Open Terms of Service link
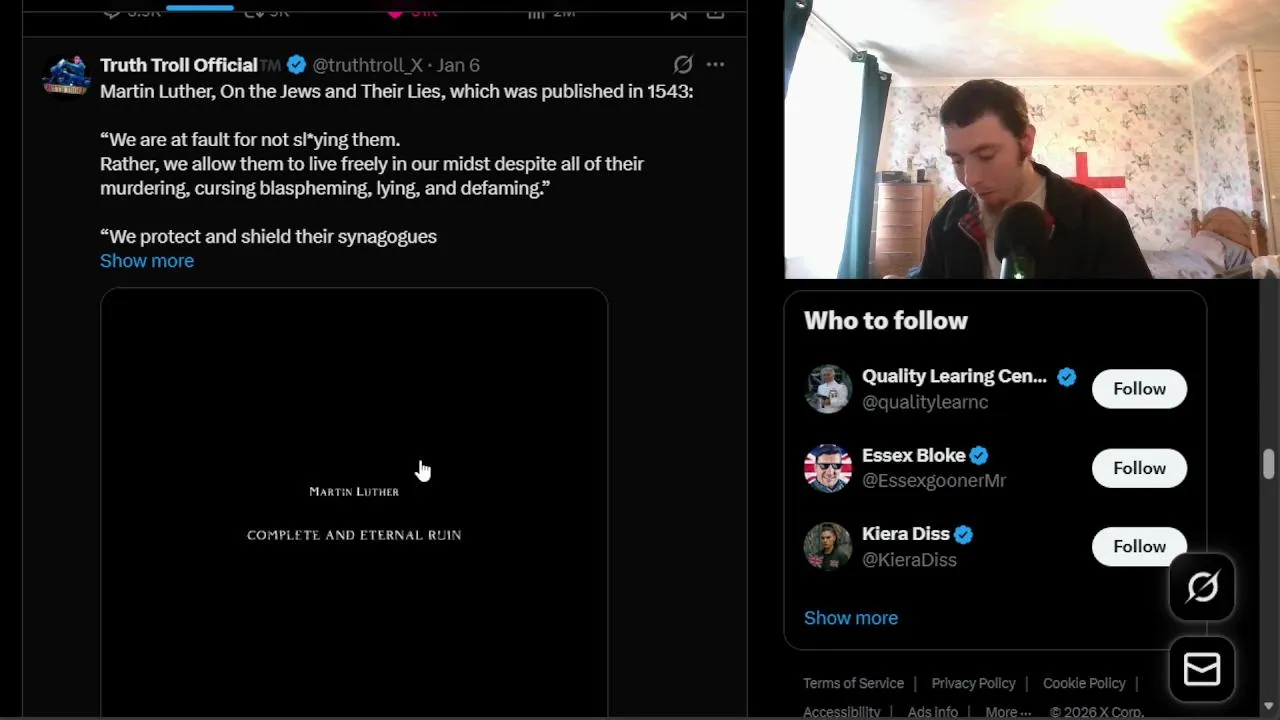This screenshot has width=1280, height=720. pos(853,683)
